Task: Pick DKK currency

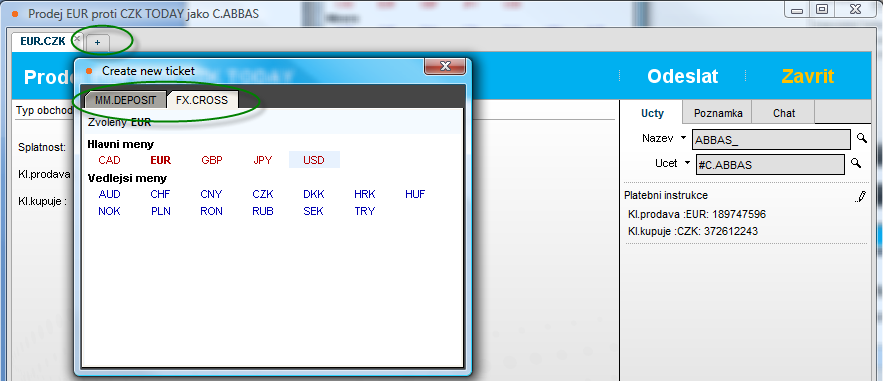Action: coord(314,194)
